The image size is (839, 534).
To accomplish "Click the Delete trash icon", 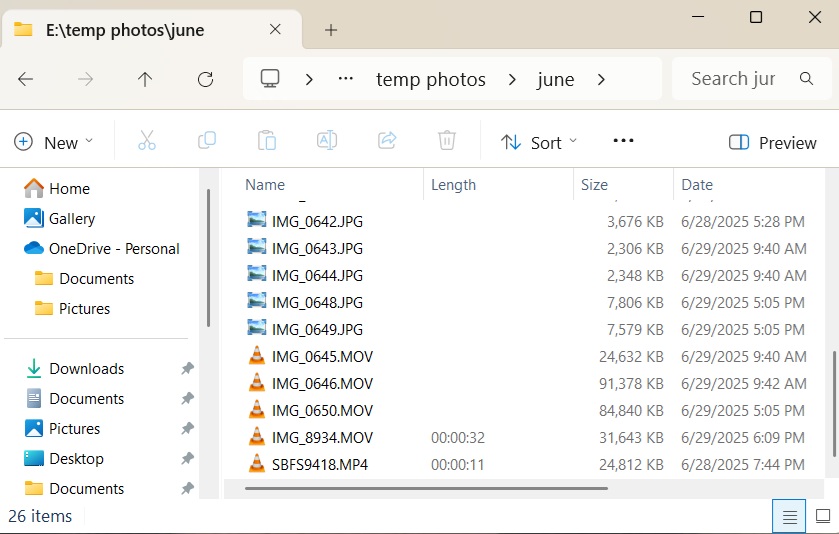I will click(447, 142).
